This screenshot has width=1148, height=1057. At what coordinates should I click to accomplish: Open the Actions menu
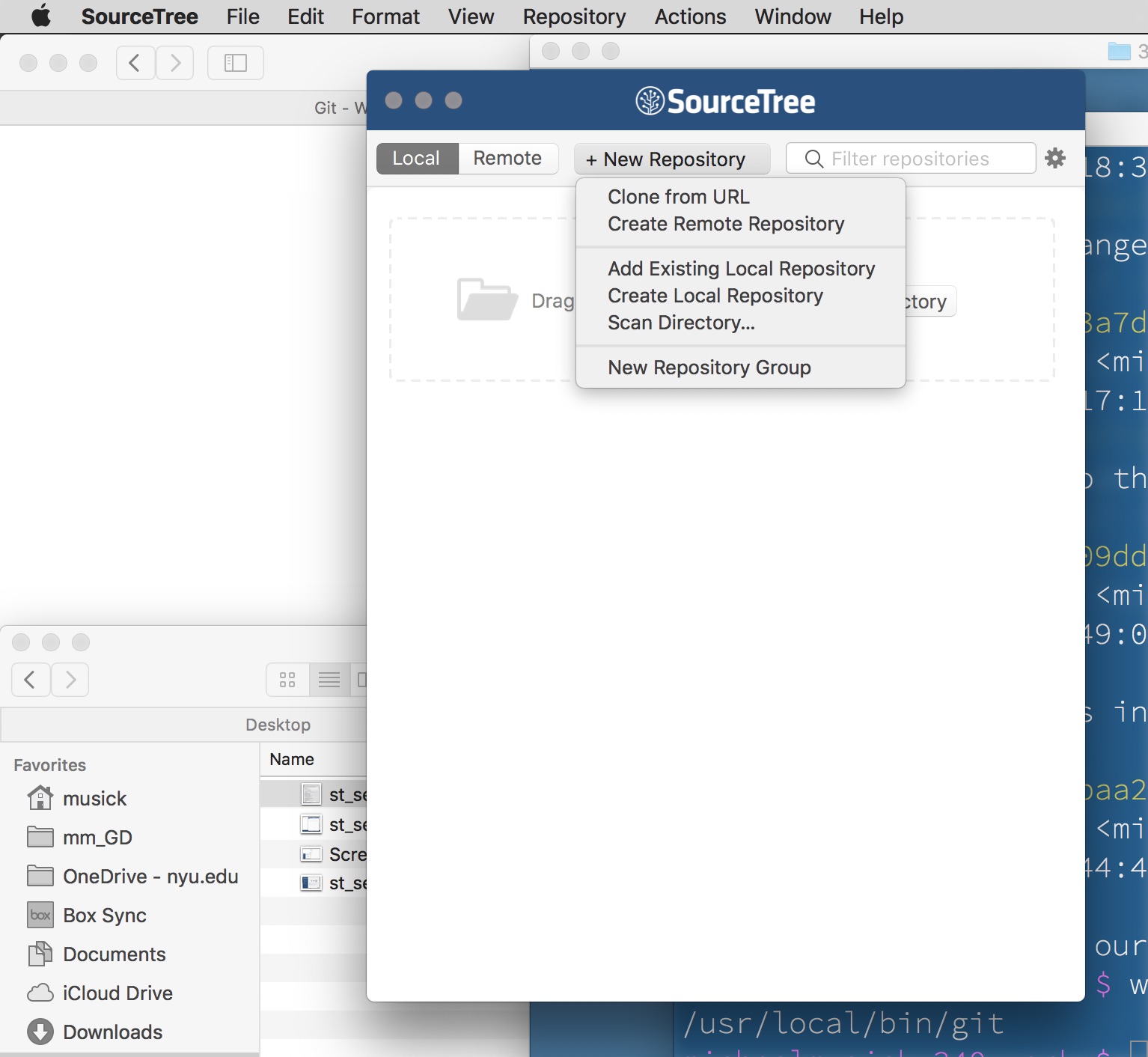[x=690, y=16]
